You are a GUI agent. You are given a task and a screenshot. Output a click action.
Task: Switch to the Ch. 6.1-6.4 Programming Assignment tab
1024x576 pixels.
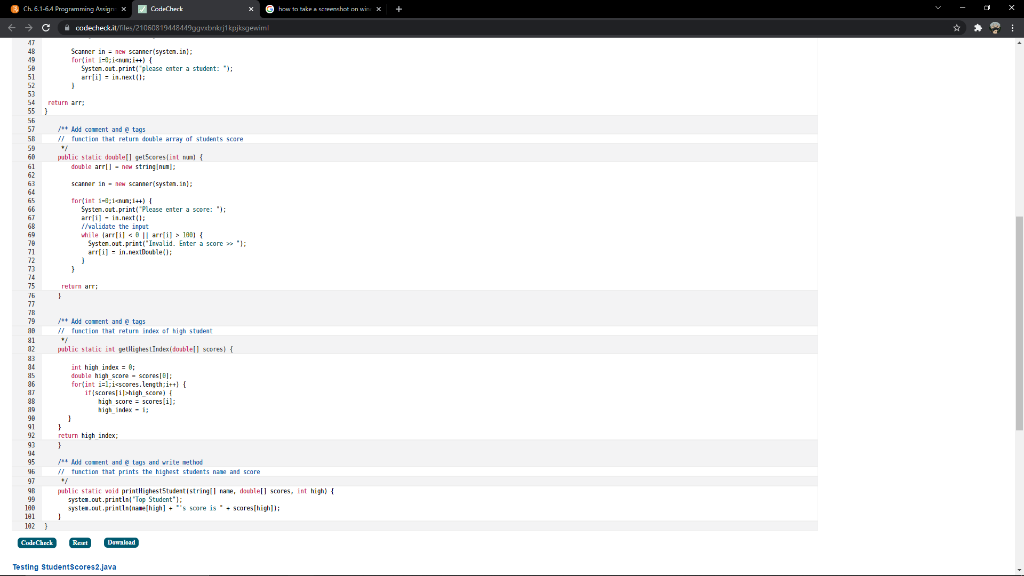click(70, 8)
